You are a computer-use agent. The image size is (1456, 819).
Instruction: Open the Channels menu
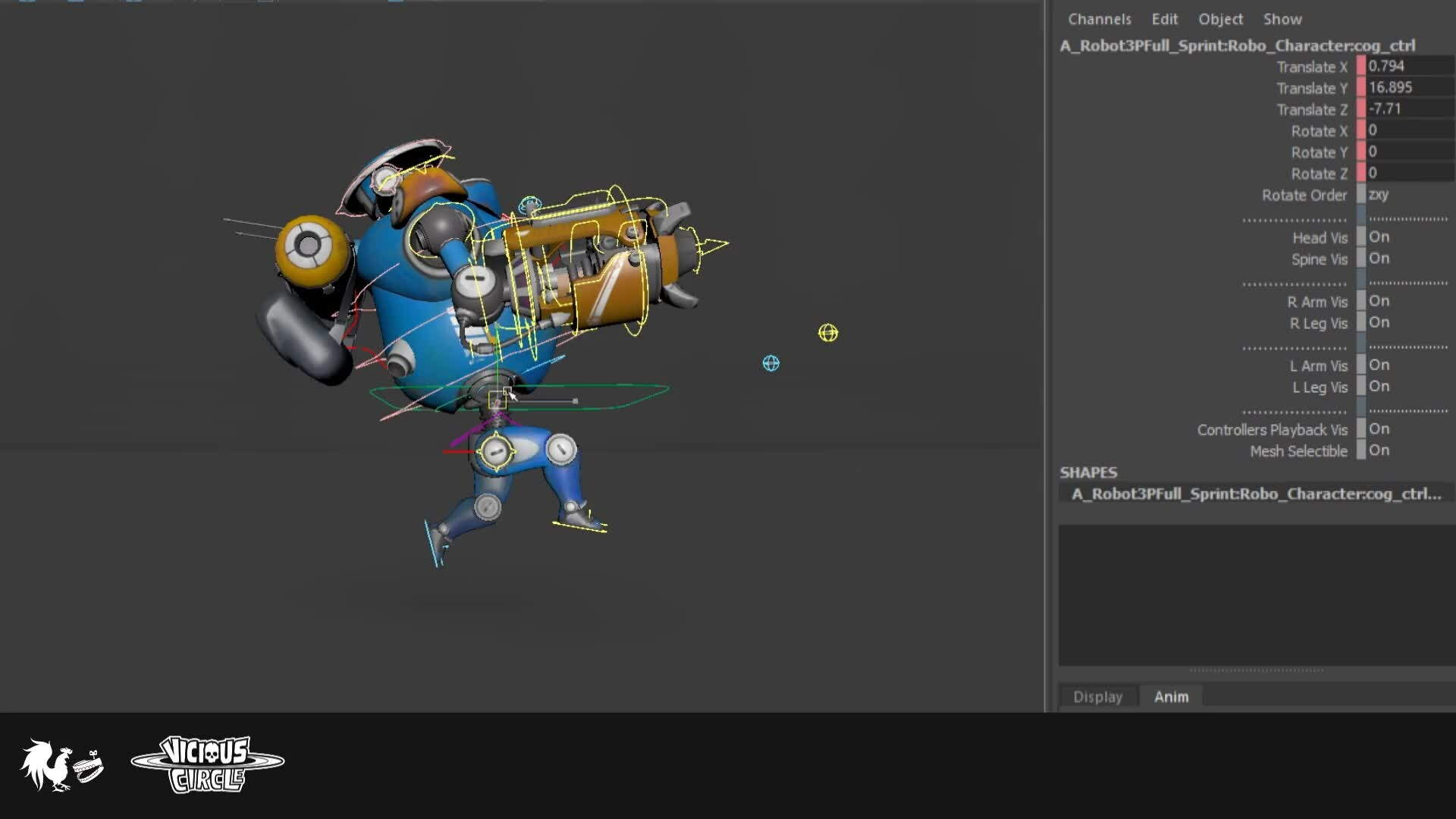point(1099,19)
